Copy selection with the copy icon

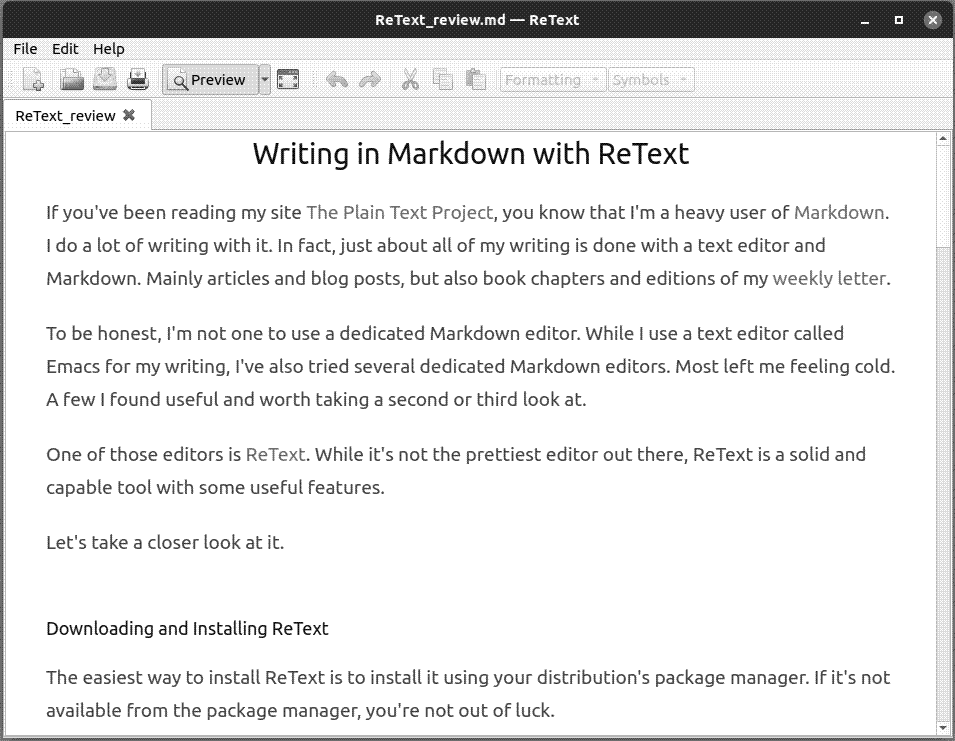pos(443,80)
